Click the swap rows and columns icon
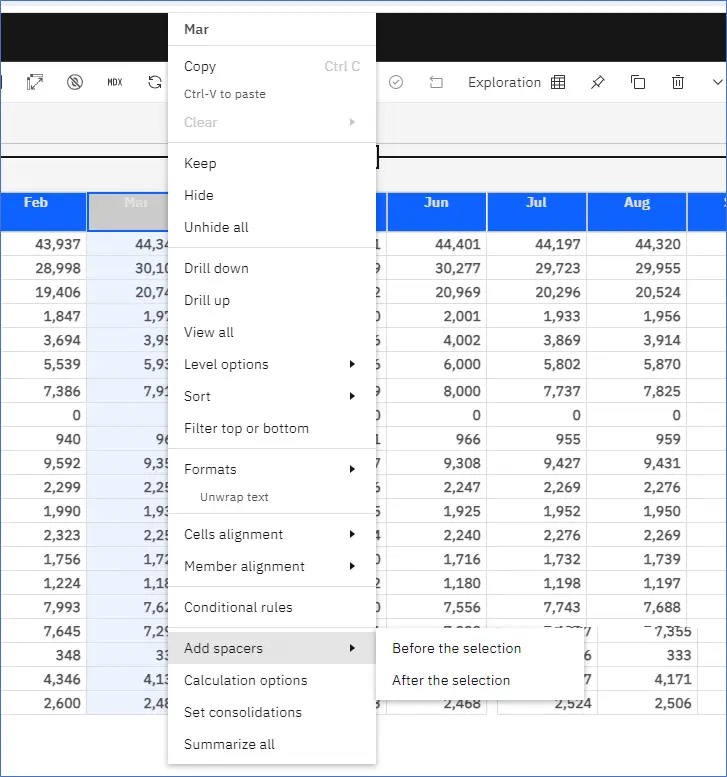Screen dimensions: 727x777 (35, 82)
